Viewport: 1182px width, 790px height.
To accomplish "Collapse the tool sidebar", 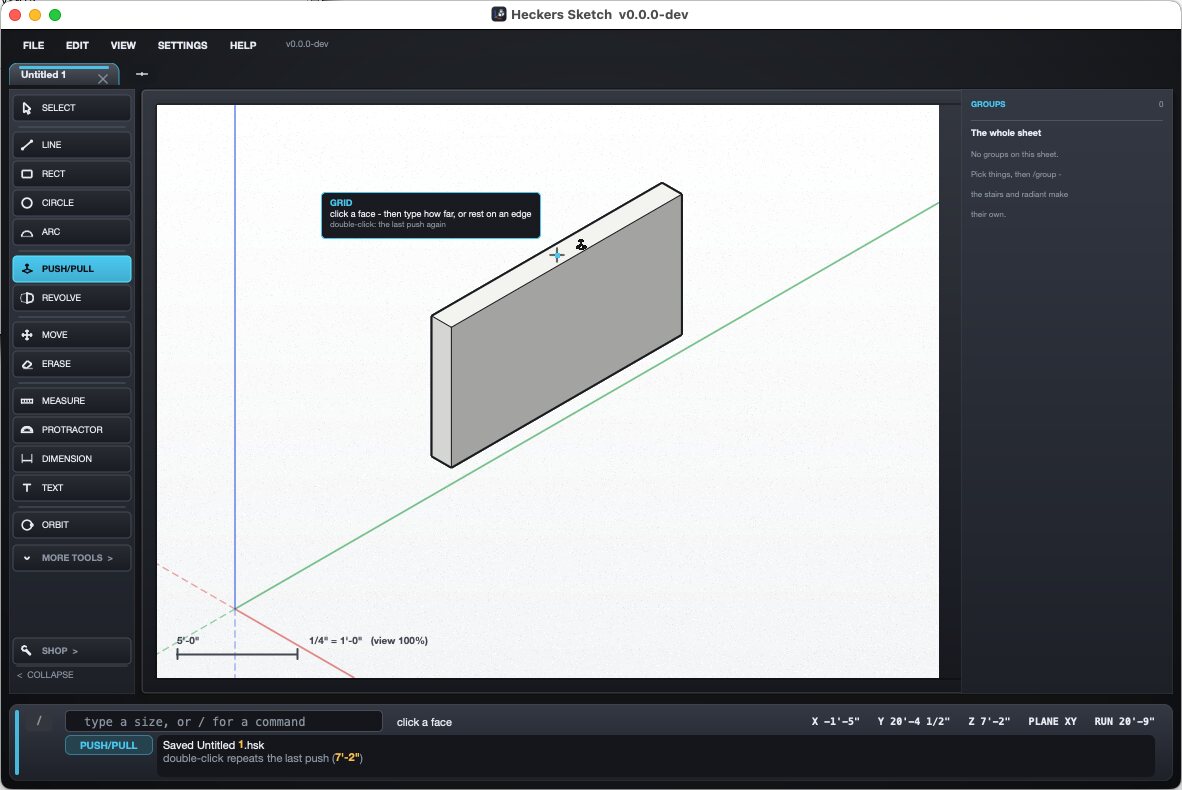I will [45, 675].
